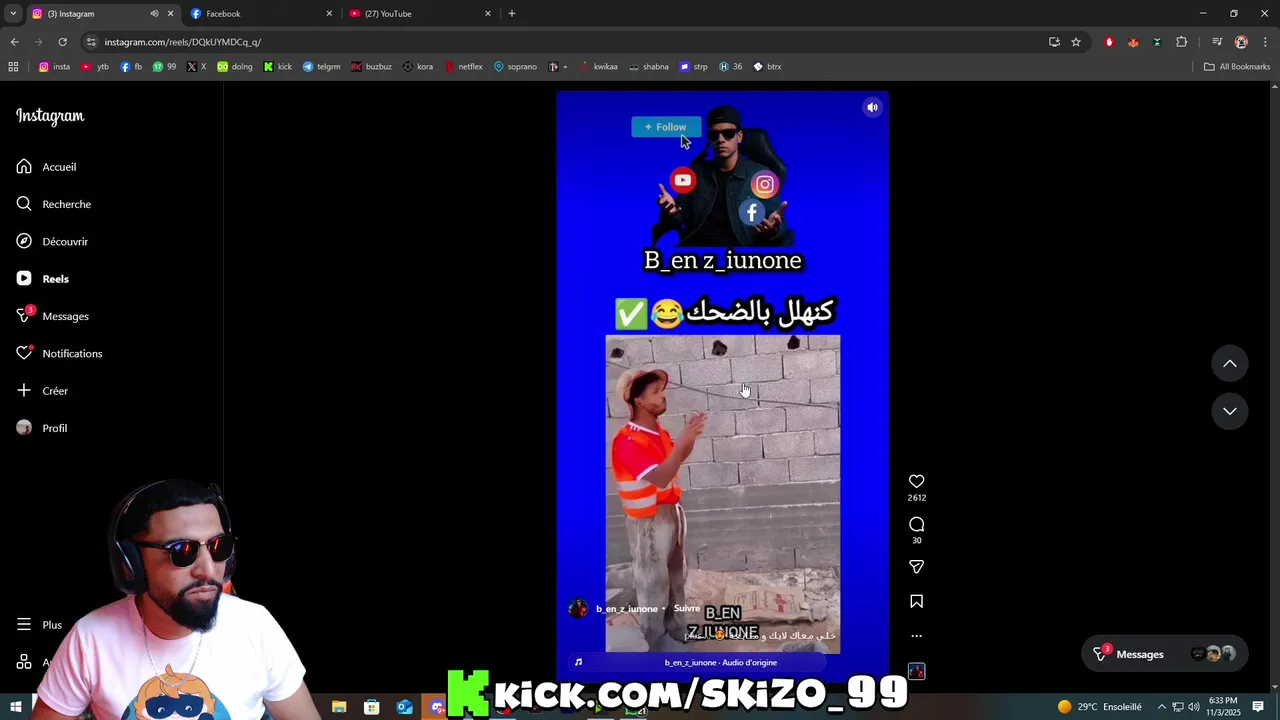Open the insta bookmark

coord(54,67)
